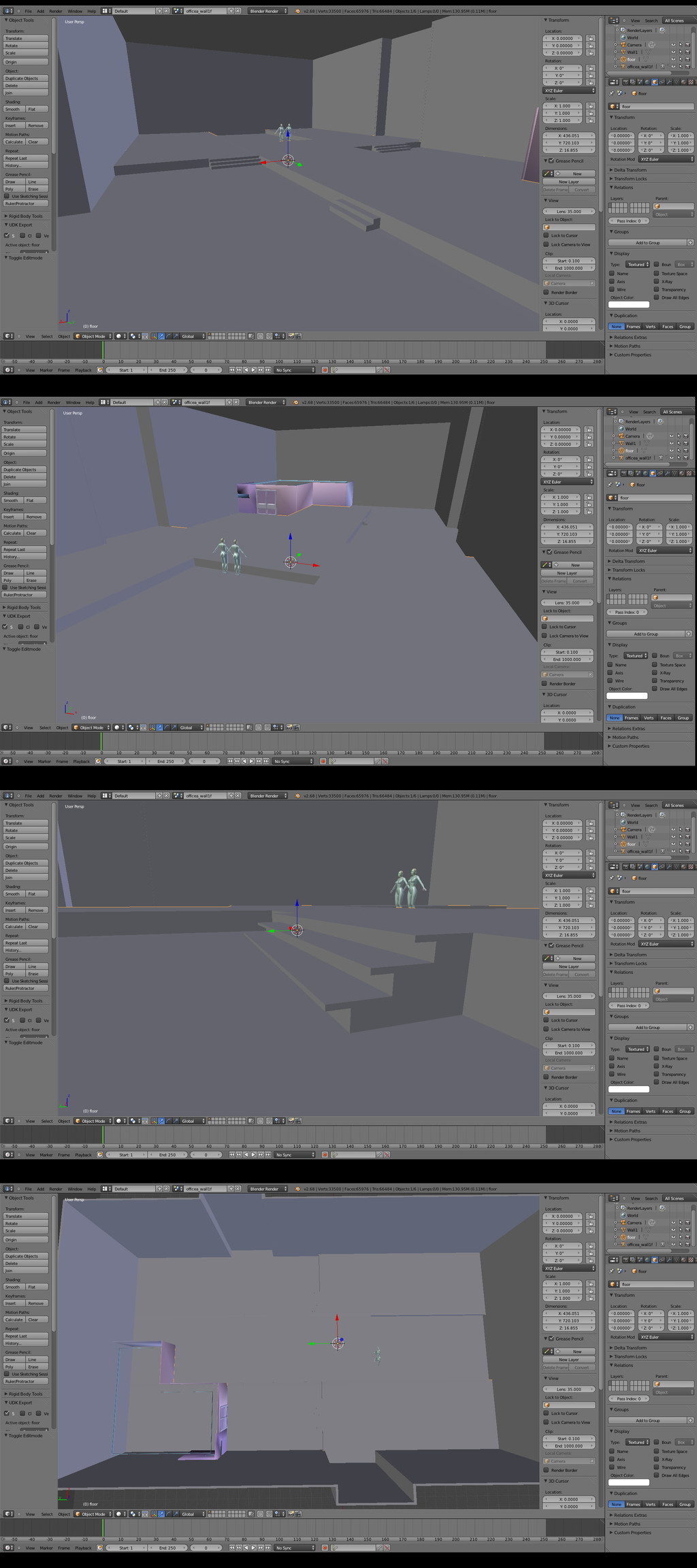697x1568 pixels.
Task: Open Rotation Mode XYZ Euler dropdown, third screenshot Properties
Action: (666, 945)
